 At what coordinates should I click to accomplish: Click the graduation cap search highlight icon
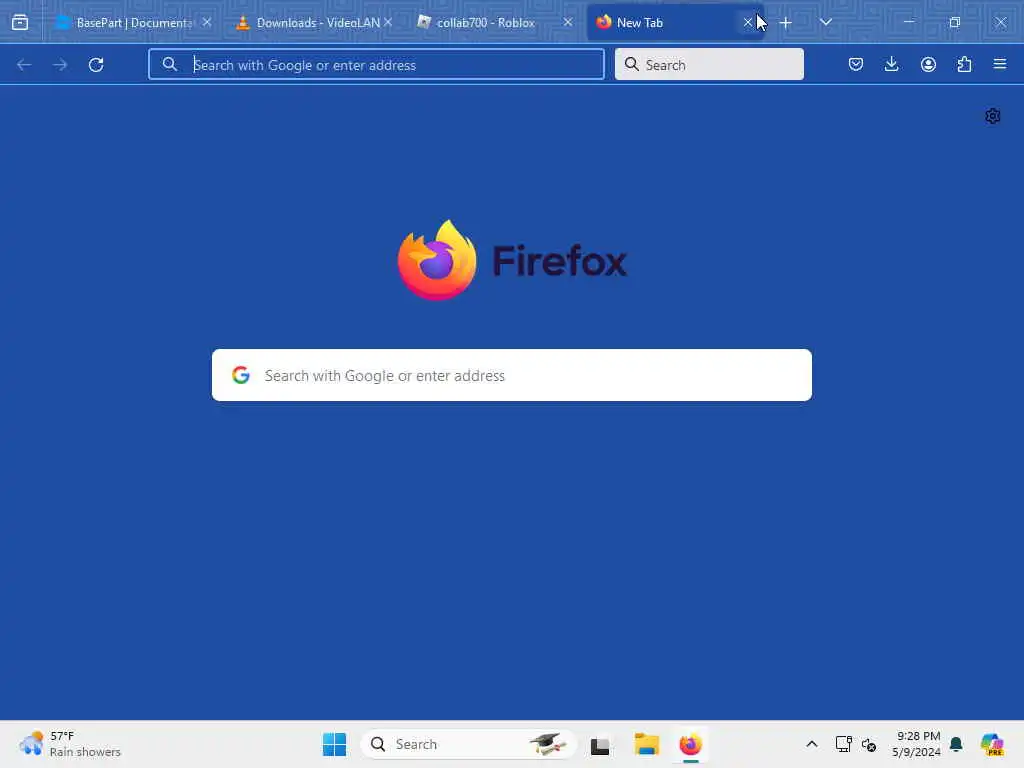(548, 744)
